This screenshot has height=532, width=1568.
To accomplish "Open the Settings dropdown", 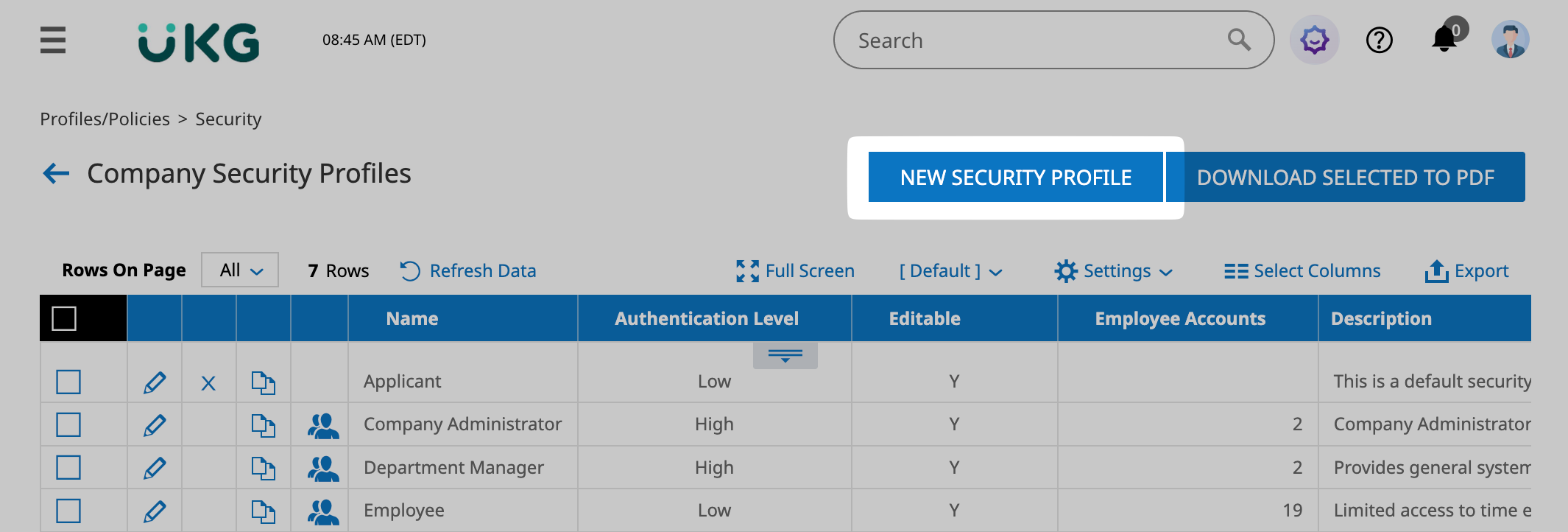I will 1113,271.
